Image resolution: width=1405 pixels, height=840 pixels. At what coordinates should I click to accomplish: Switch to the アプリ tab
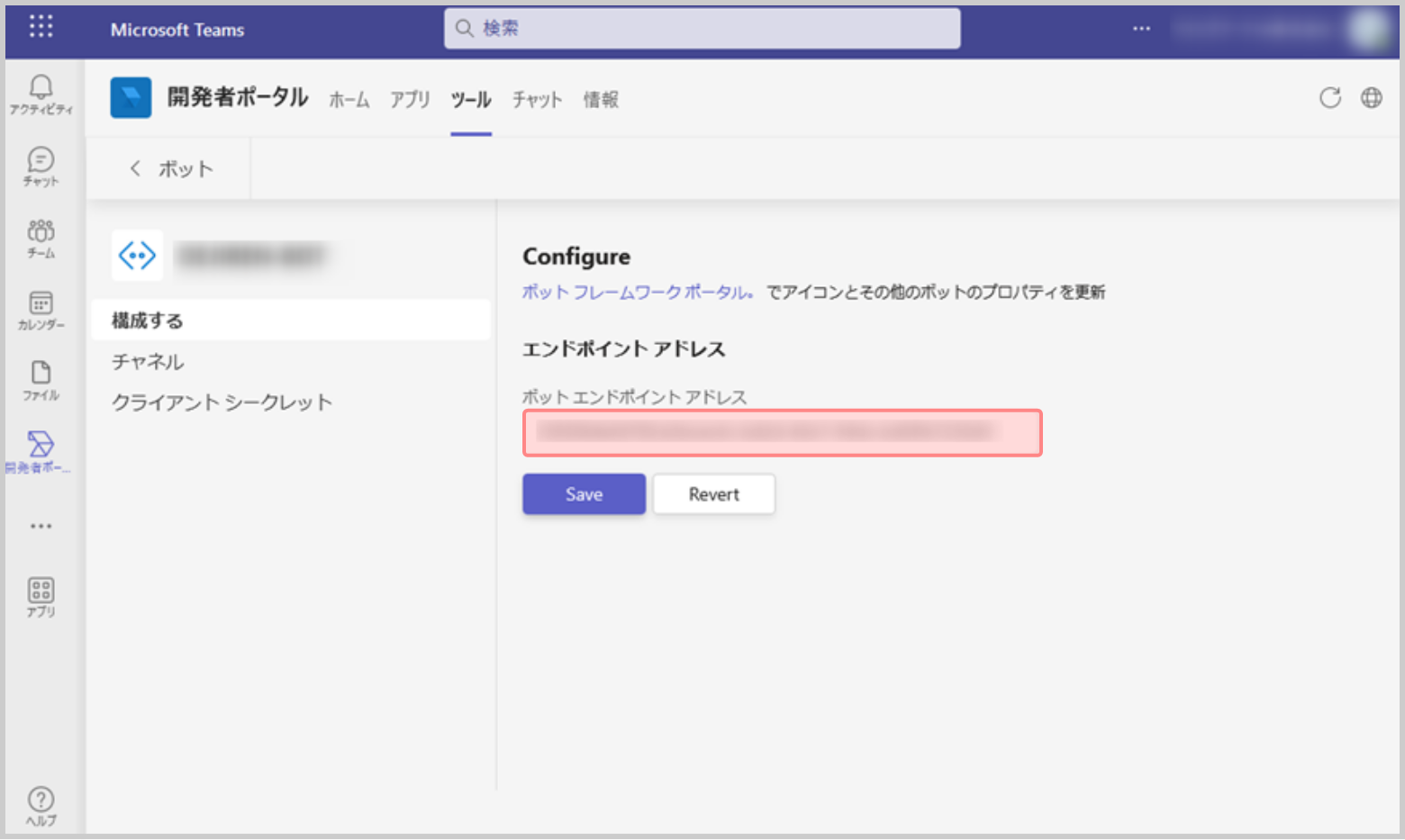coord(410,100)
